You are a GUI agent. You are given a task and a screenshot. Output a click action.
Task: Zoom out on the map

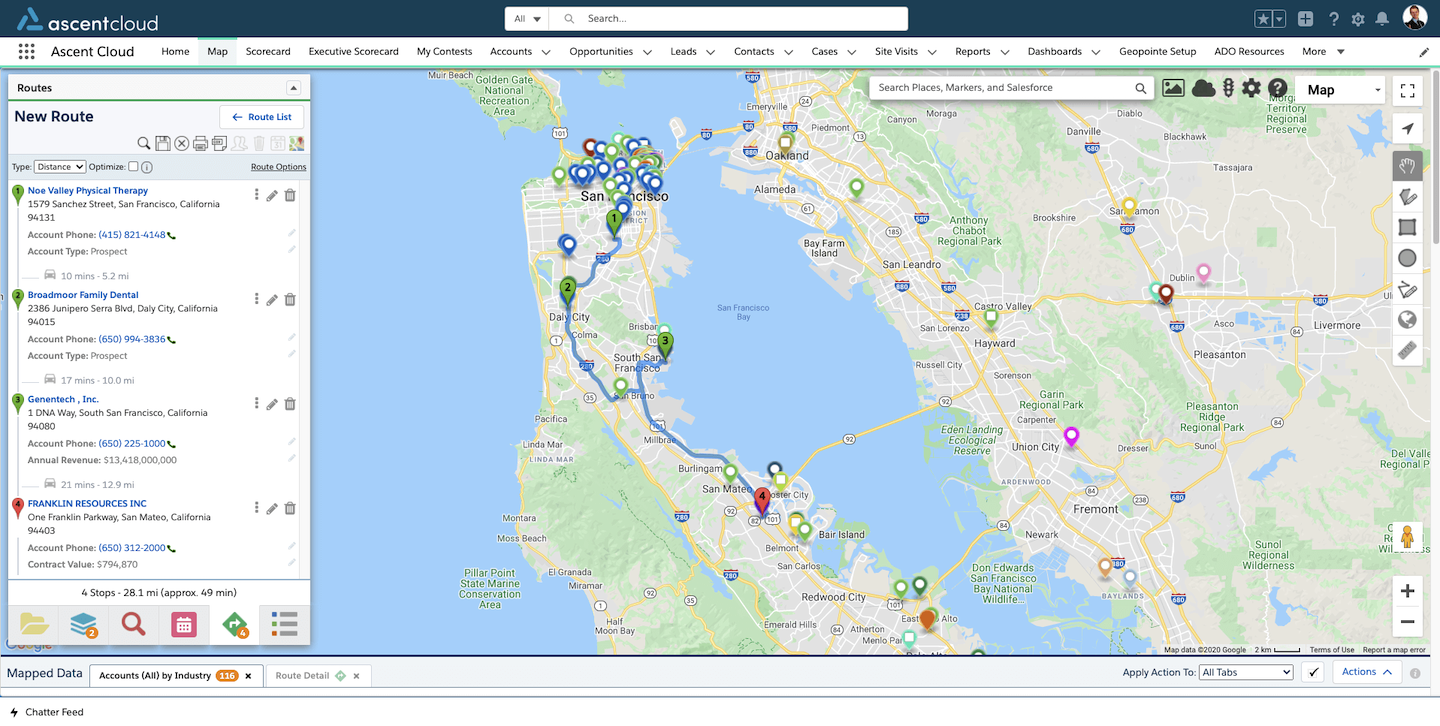[x=1407, y=621]
